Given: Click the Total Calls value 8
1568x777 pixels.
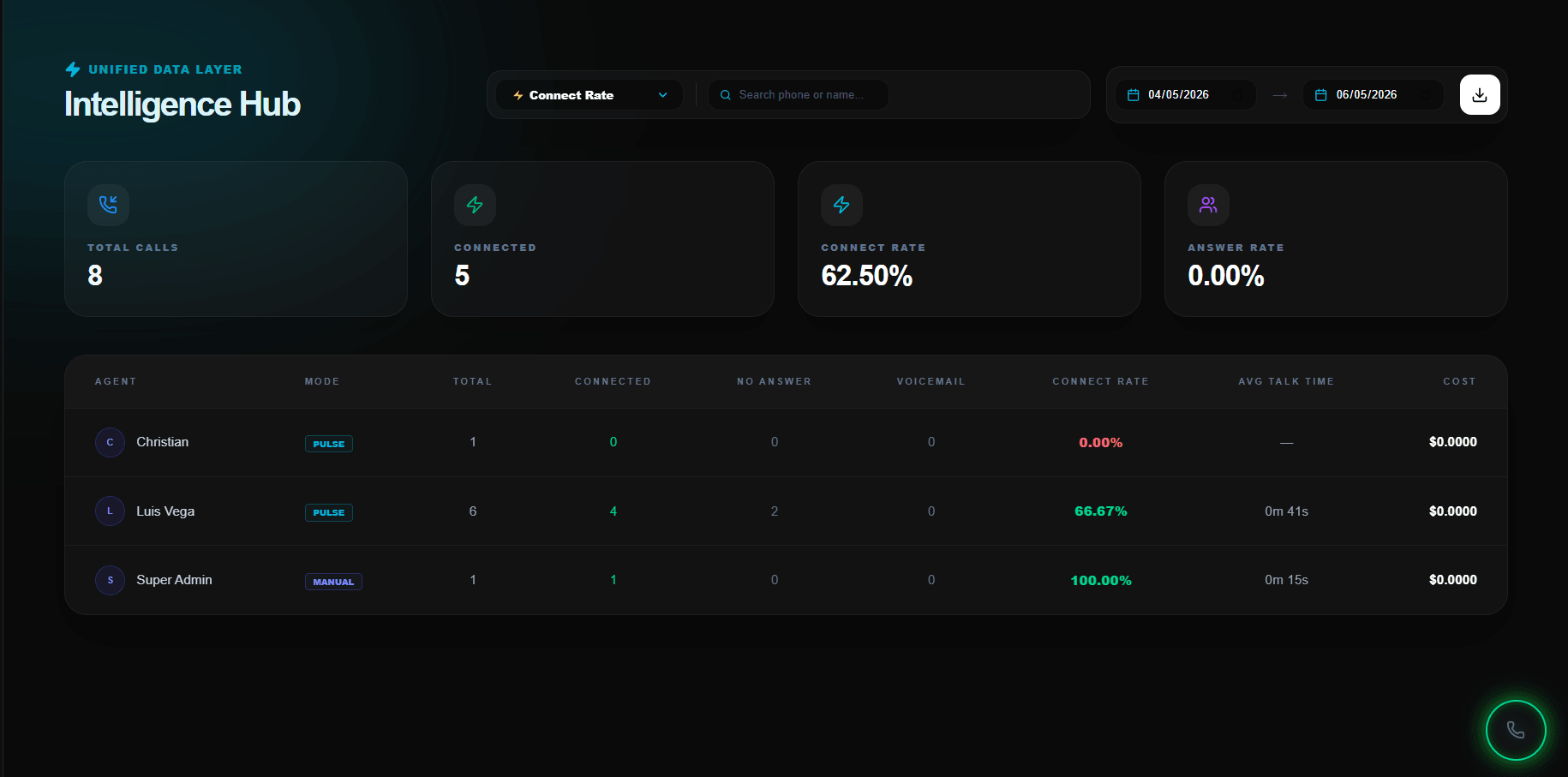Looking at the screenshot, I should [x=95, y=276].
